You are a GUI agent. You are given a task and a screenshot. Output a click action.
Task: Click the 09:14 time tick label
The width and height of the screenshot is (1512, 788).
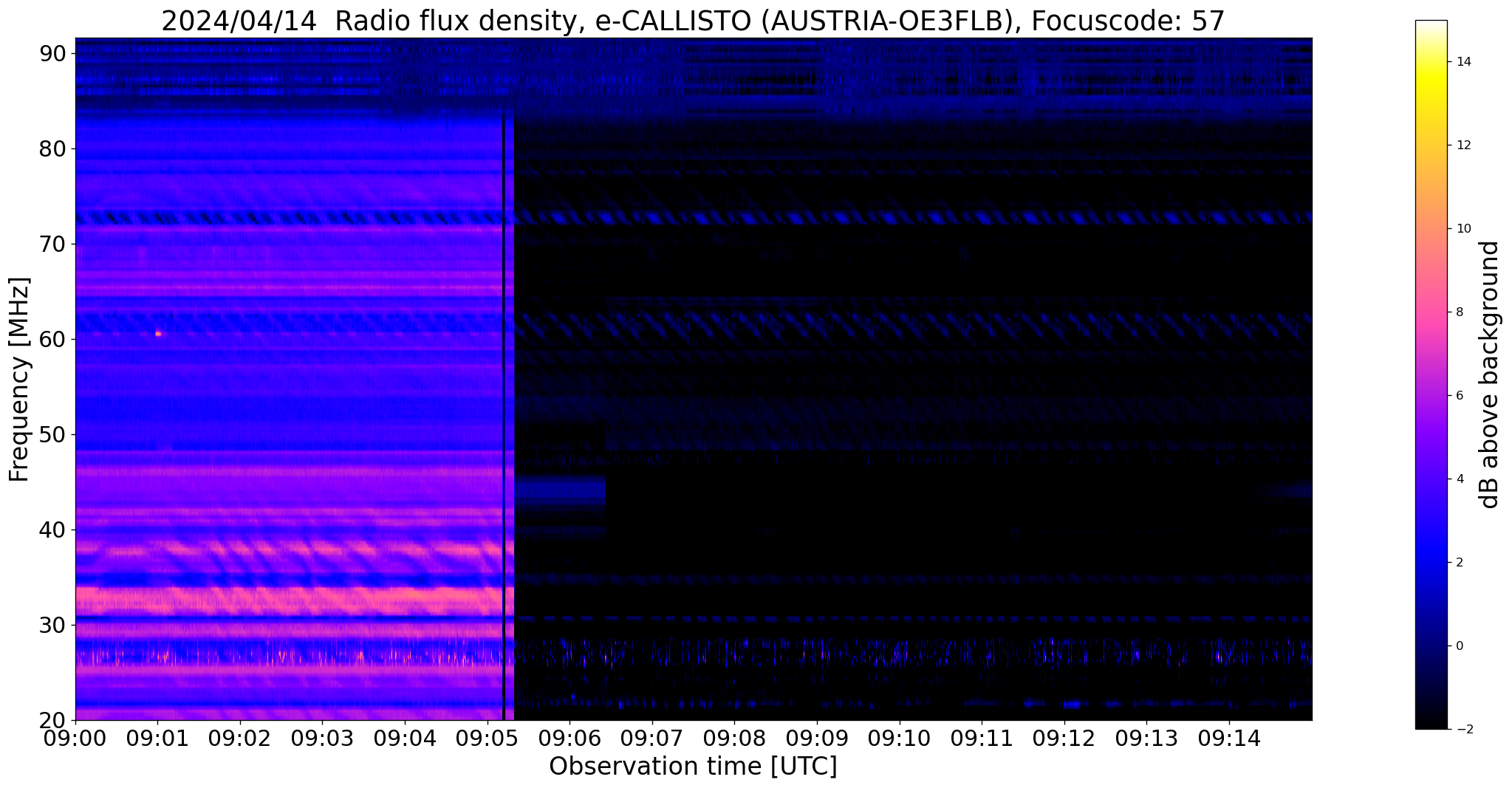[1229, 738]
